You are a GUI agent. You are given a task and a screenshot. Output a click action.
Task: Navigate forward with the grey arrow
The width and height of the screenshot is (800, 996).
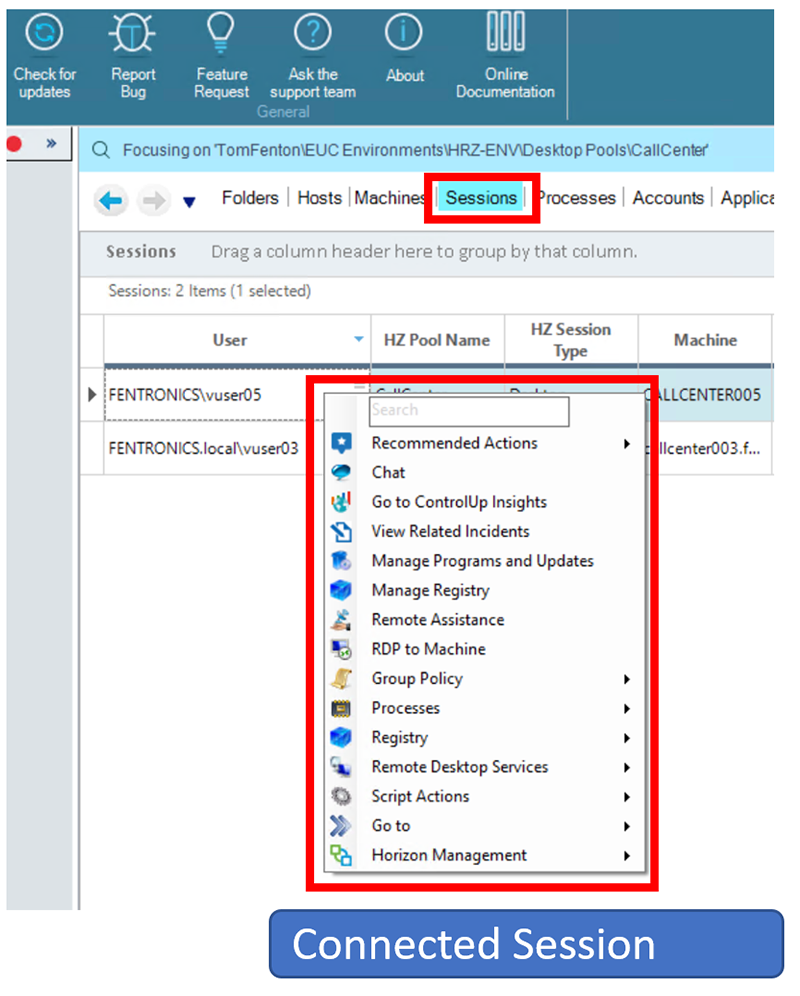(153, 201)
